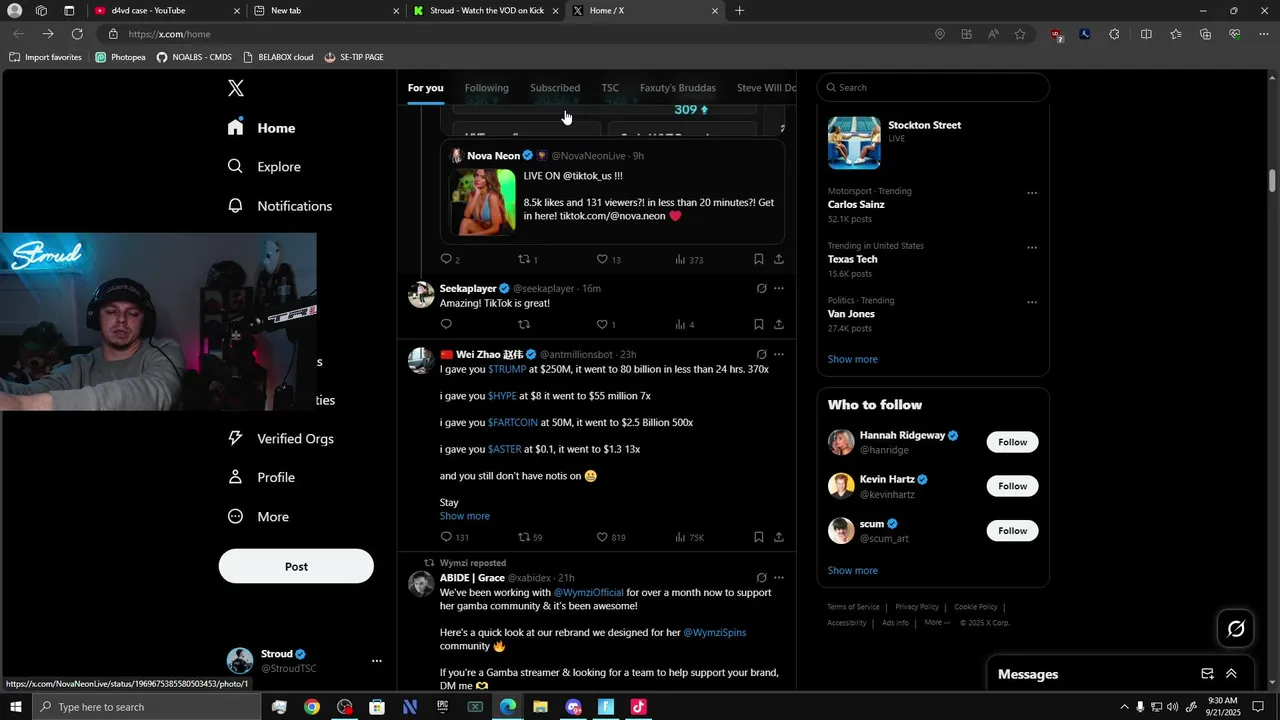Open more options on ABIDE | Grace post

[779, 578]
